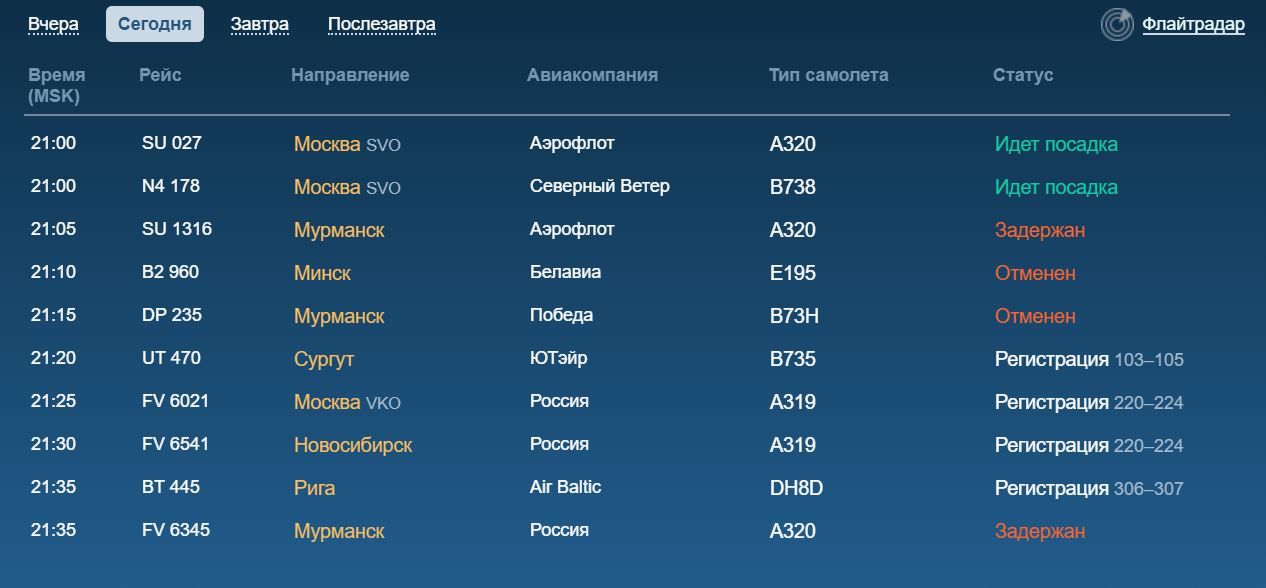Open the Послезавтра schedule tab
Viewport: 1266px width, 588px height.
tap(381, 24)
